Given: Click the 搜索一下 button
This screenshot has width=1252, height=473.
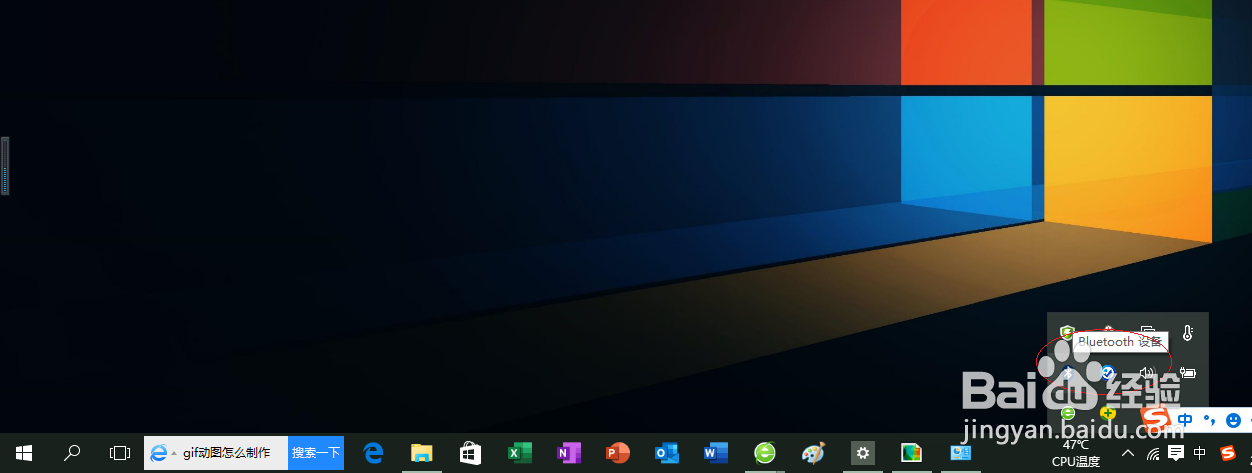Looking at the screenshot, I should click(x=316, y=453).
